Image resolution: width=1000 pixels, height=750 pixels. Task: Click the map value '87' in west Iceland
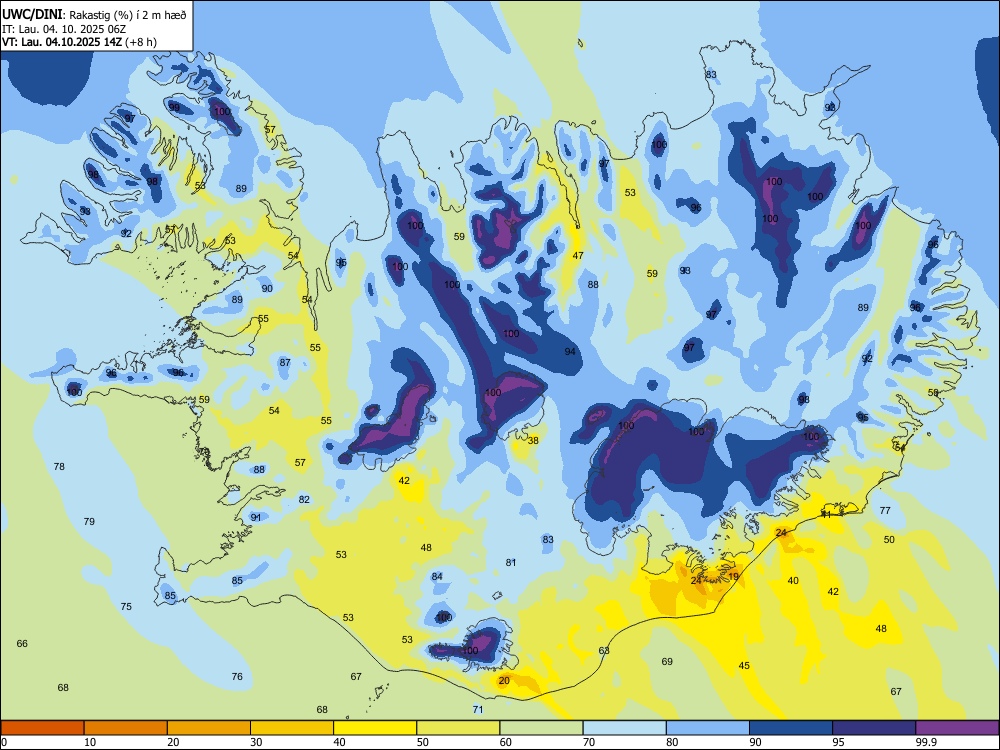pyautogui.click(x=285, y=362)
